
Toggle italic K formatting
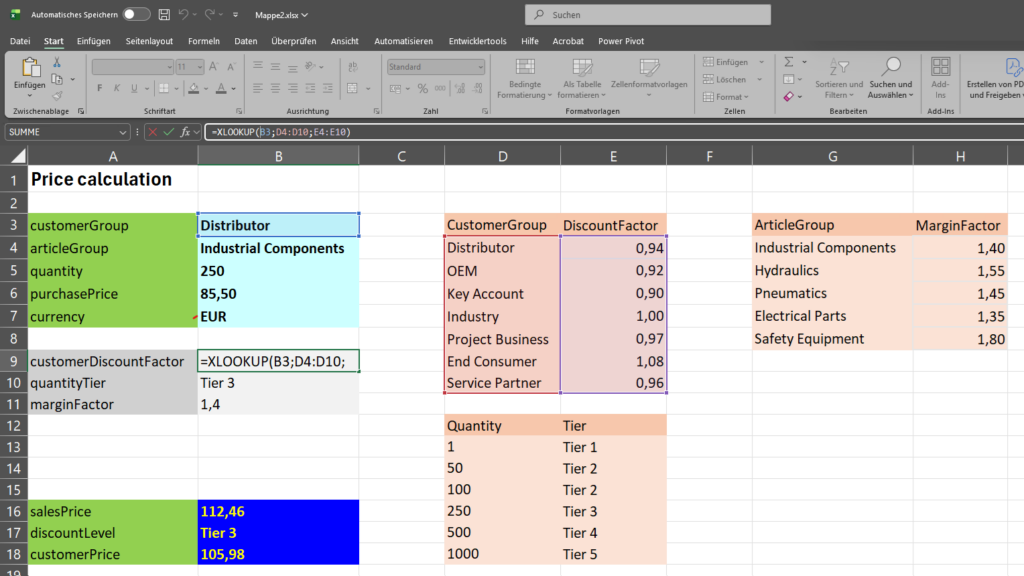coord(117,88)
